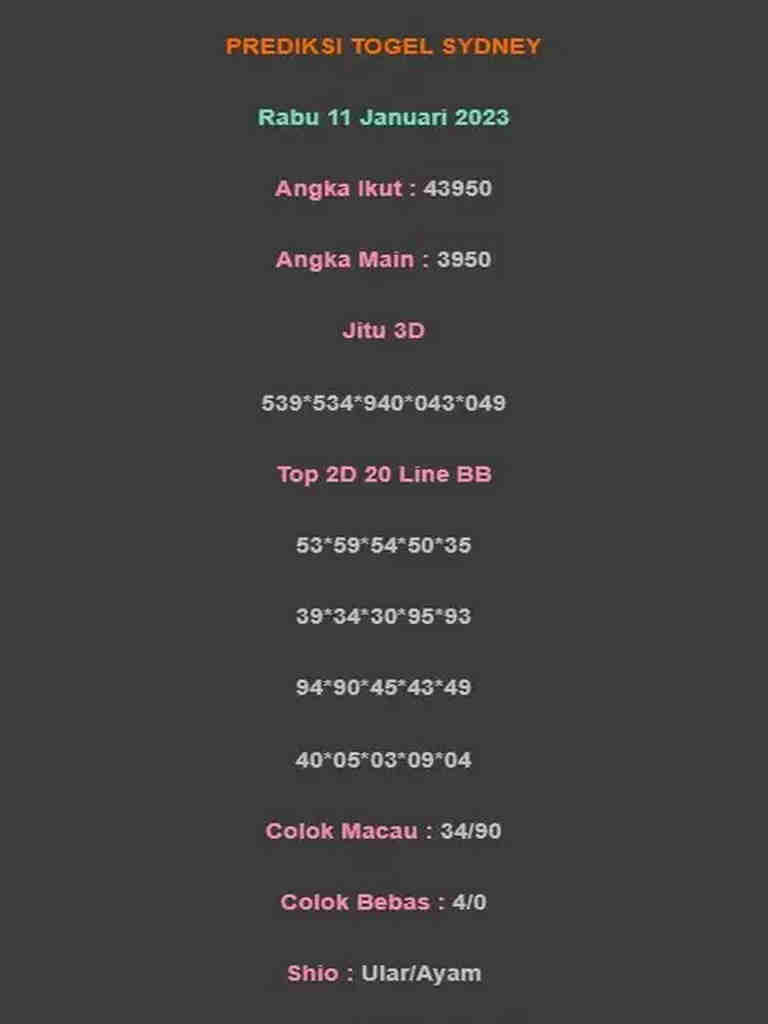Select the row 53*59*54*50*35
This screenshot has width=768, height=1024.
(383, 545)
